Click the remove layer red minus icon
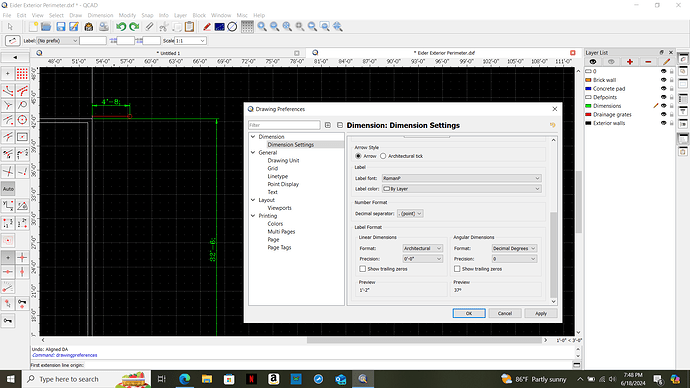Screen dimensions: 690x388 648,62
